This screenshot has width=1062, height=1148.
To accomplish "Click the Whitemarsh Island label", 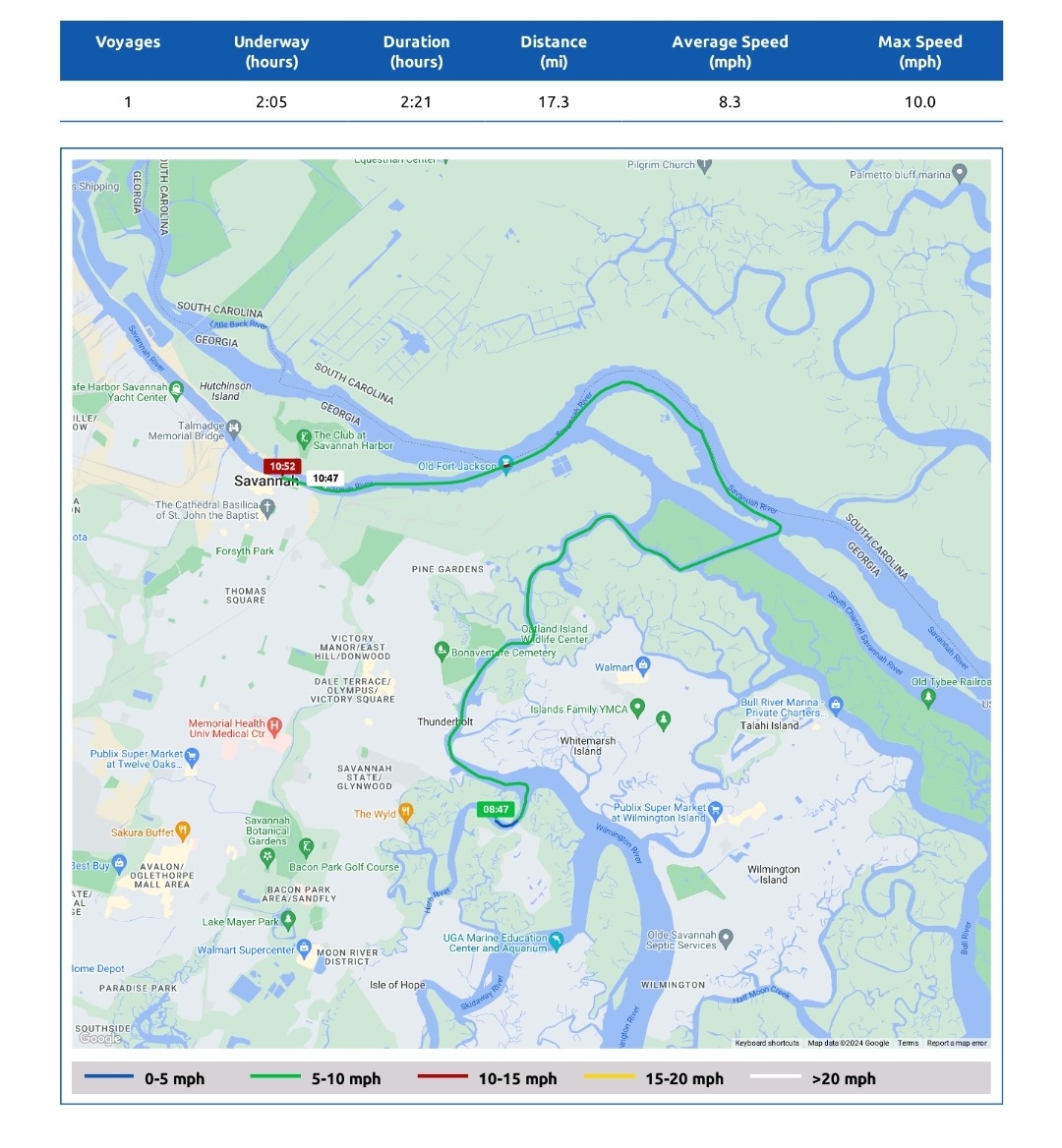I will point(587,746).
